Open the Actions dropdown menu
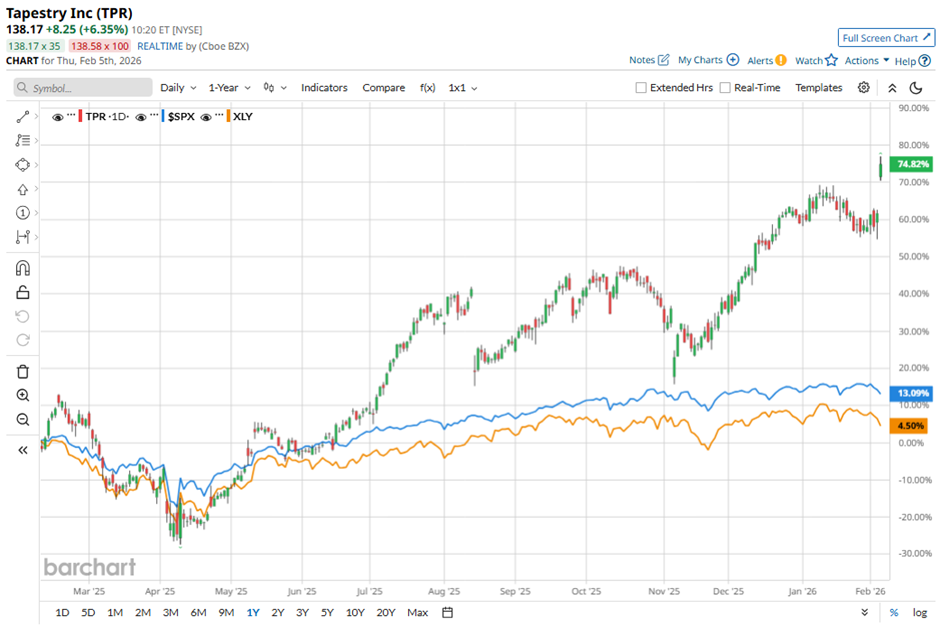This screenshot has height=627, width=940. coord(866,60)
